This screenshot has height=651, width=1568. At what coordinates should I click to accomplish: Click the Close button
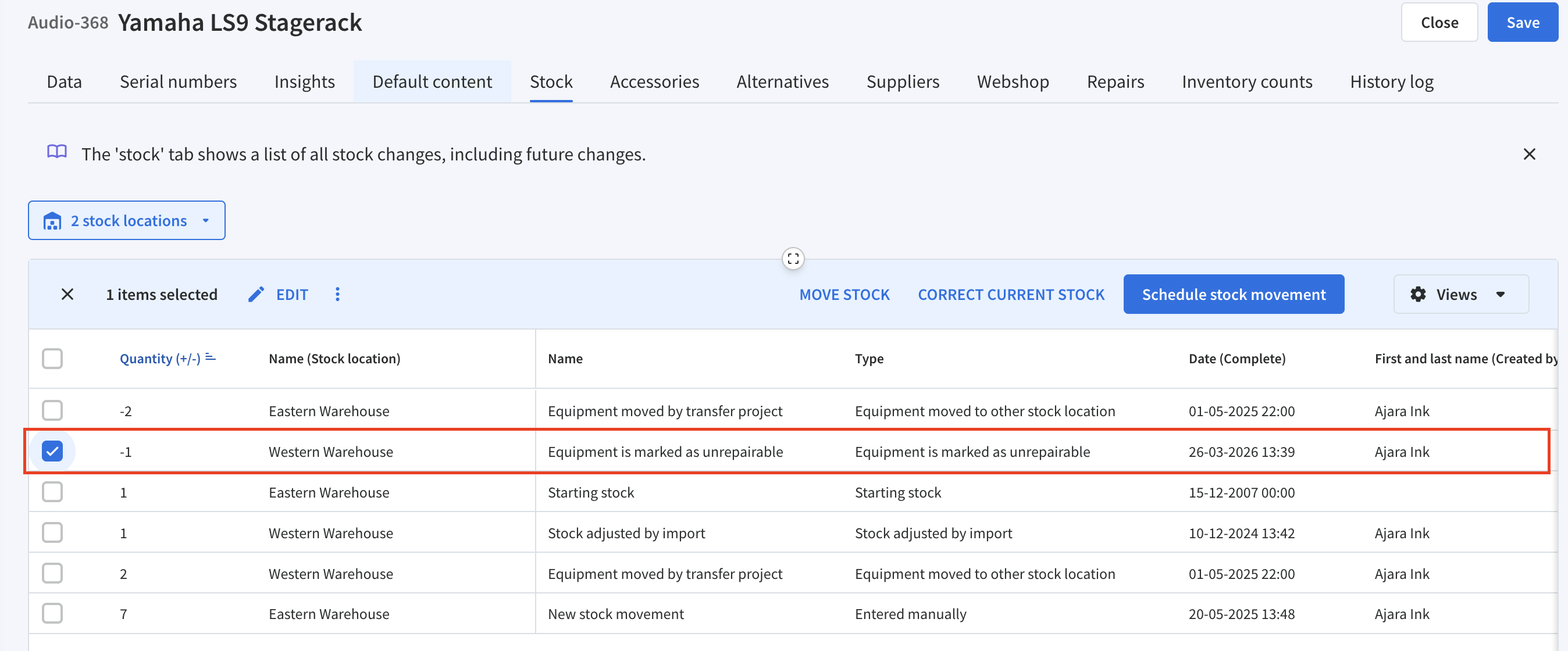point(1439,23)
